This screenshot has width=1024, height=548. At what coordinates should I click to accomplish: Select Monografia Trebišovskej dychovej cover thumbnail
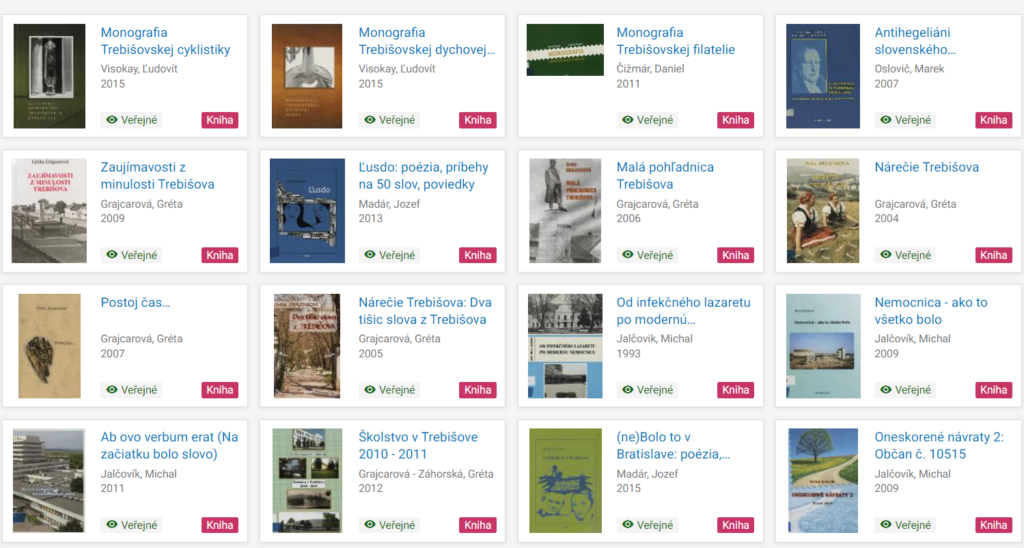click(307, 76)
